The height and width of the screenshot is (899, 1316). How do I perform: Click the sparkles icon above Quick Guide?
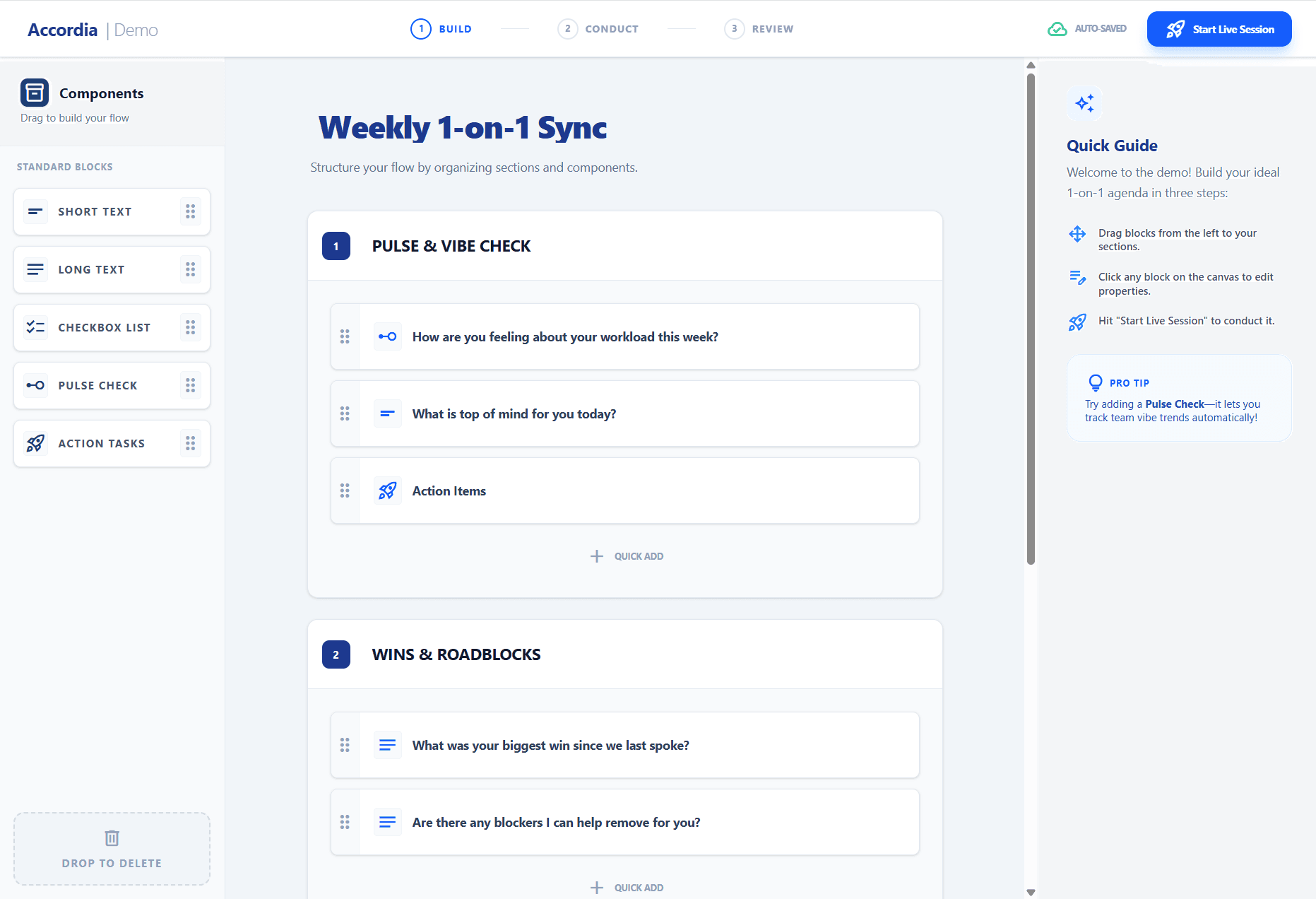coord(1084,103)
